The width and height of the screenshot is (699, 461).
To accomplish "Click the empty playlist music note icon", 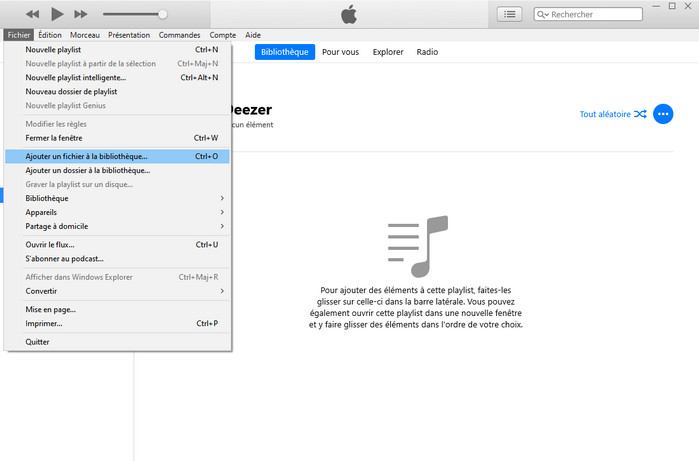I will pos(418,246).
